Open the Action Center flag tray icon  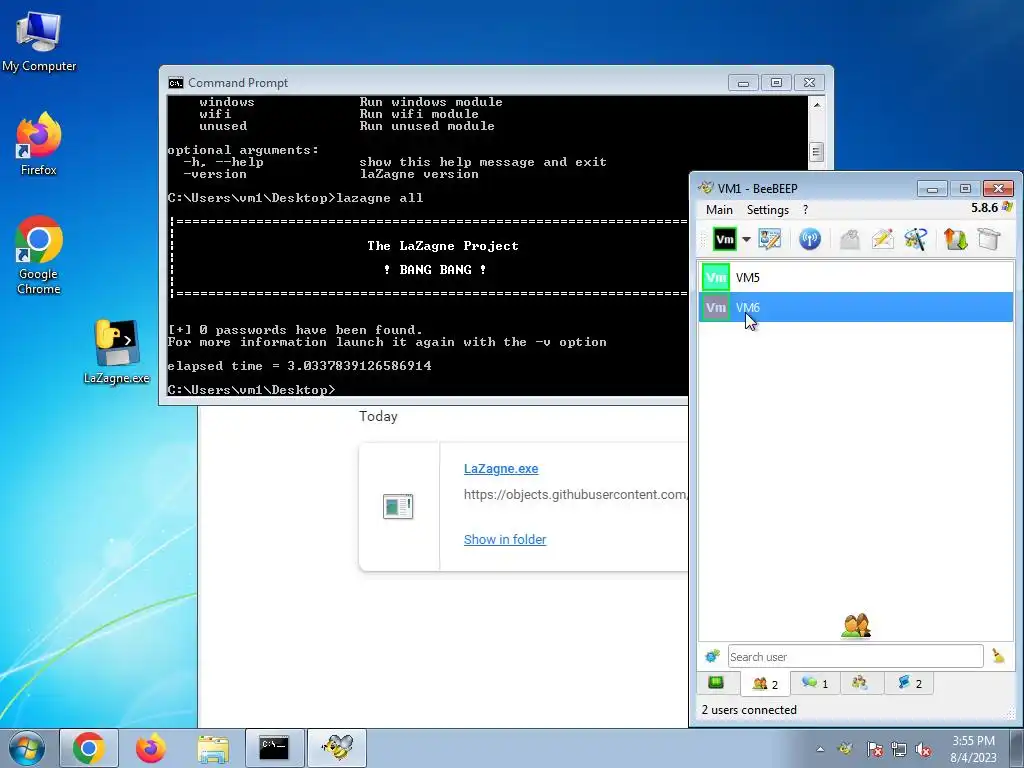click(875, 749)
